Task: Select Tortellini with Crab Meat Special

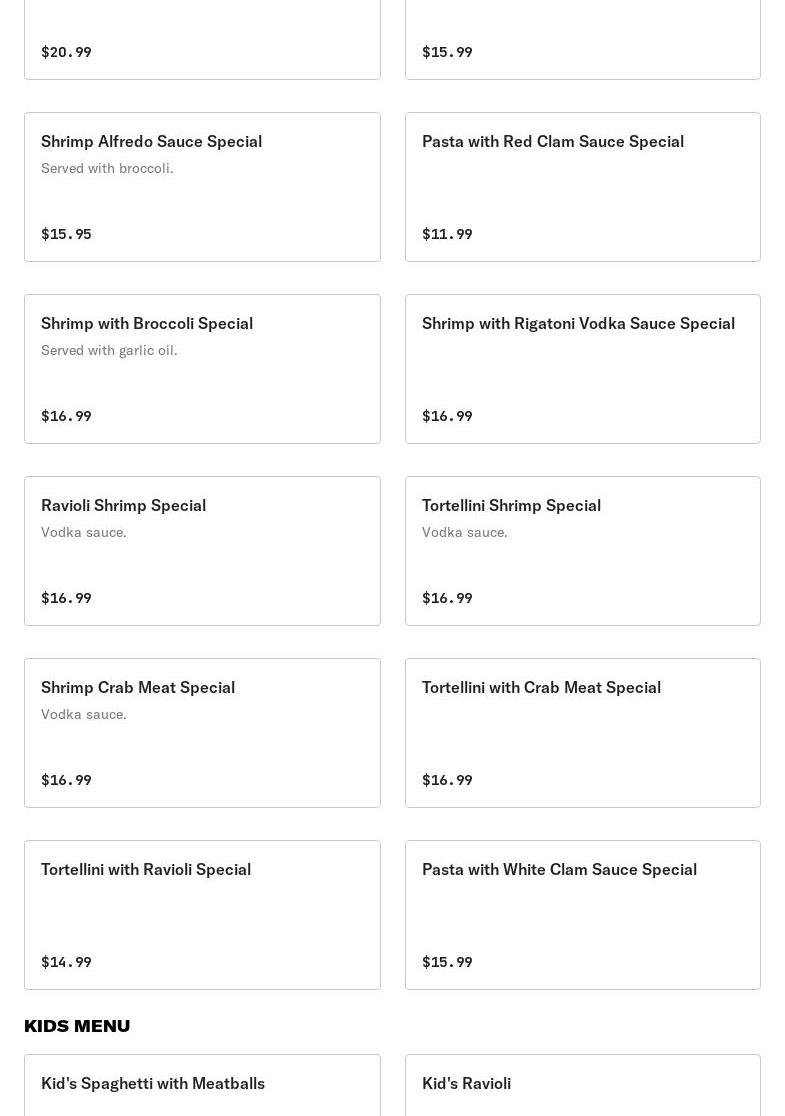Action: 582,733
